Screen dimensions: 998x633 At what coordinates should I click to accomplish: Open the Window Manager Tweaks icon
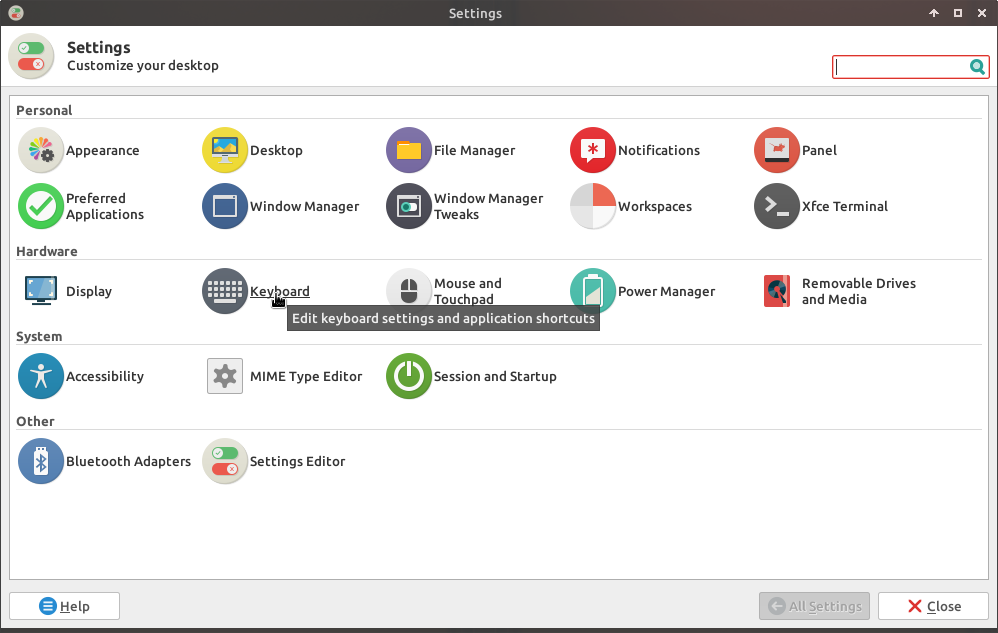click(x=409, y=206)
